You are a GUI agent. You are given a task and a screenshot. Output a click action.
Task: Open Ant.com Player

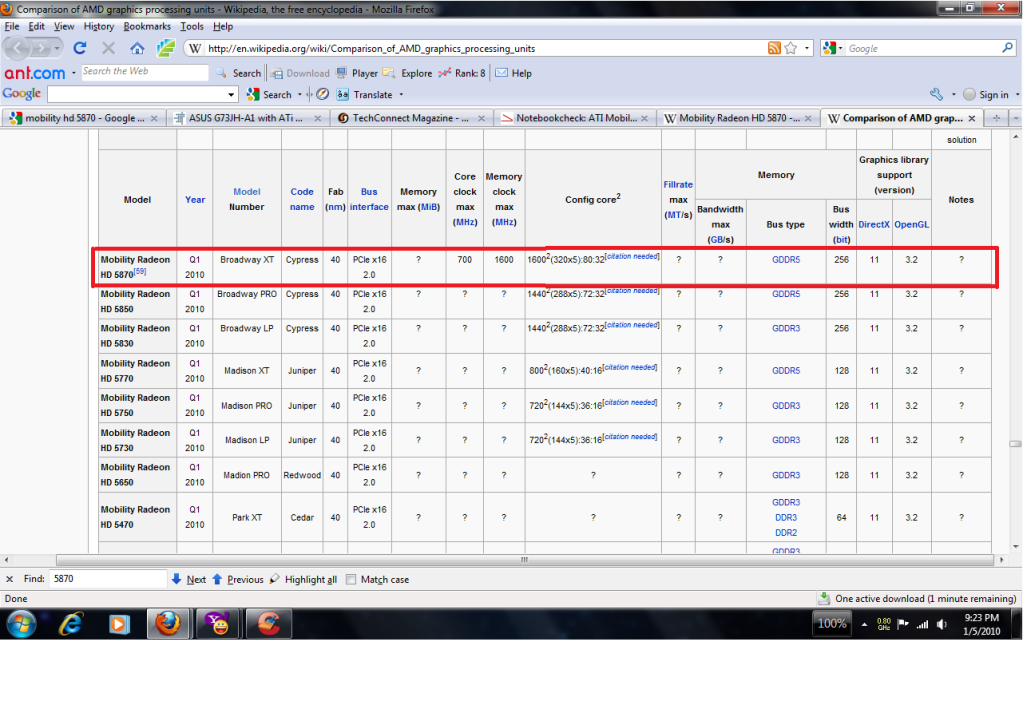357,73
